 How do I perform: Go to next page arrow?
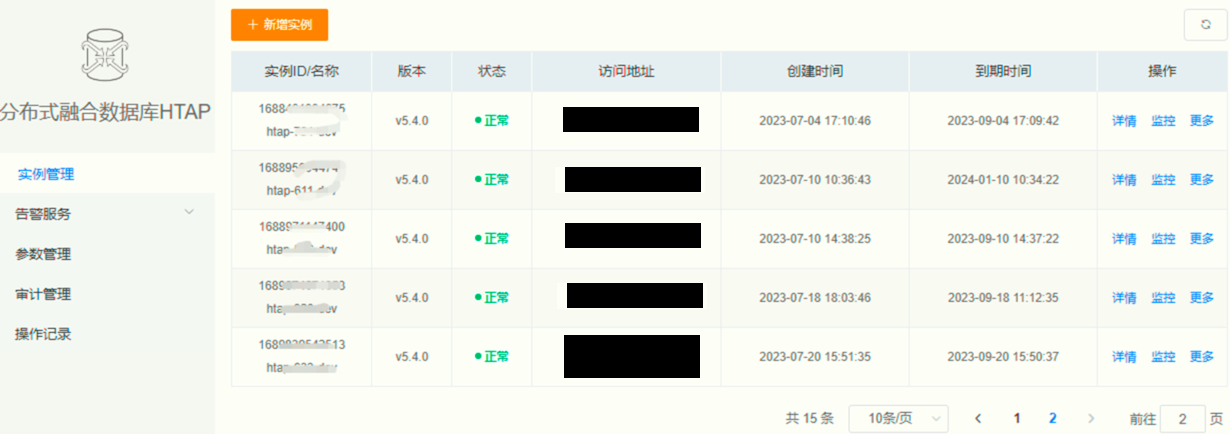coord(1091,419)
